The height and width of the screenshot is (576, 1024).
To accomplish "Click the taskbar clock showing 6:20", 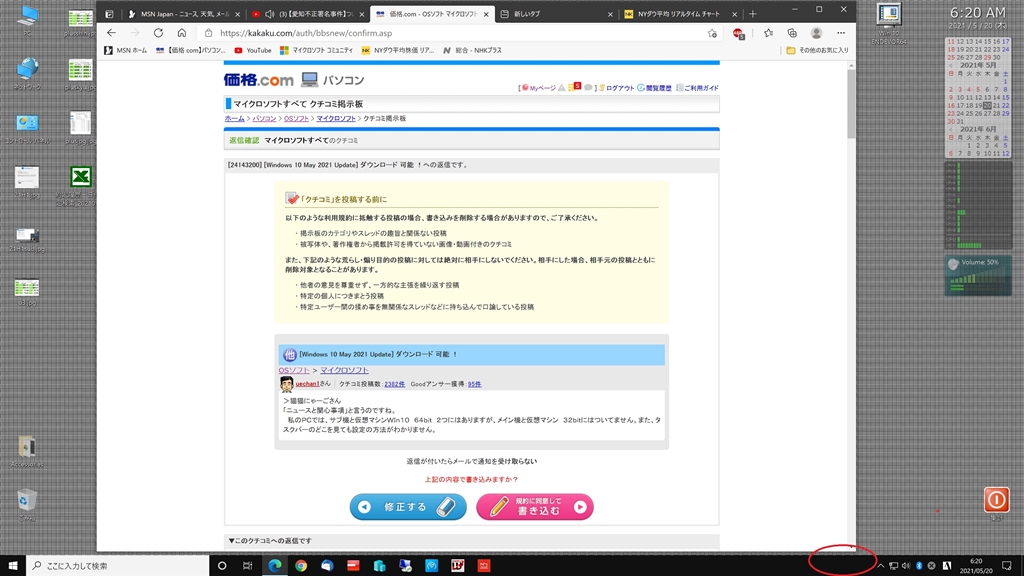I will 976,566.
